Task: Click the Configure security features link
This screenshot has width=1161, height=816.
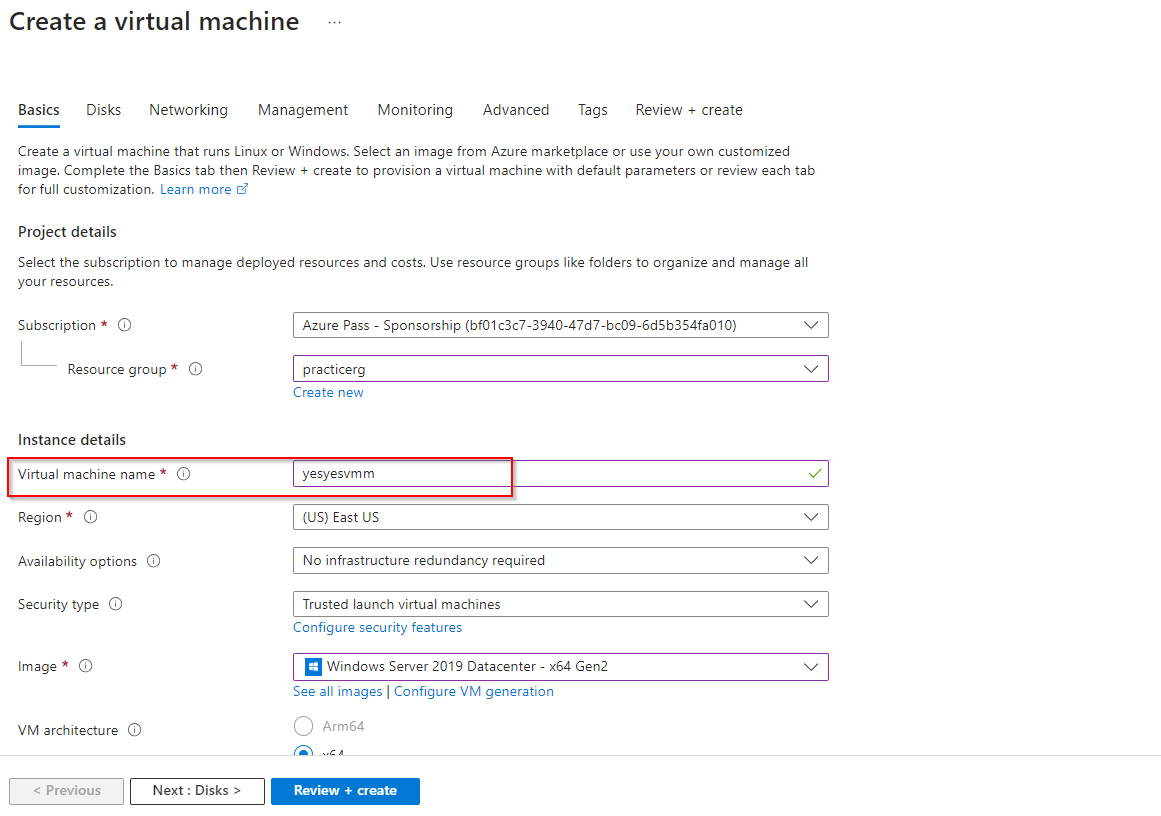Action: tap(377, 627)
